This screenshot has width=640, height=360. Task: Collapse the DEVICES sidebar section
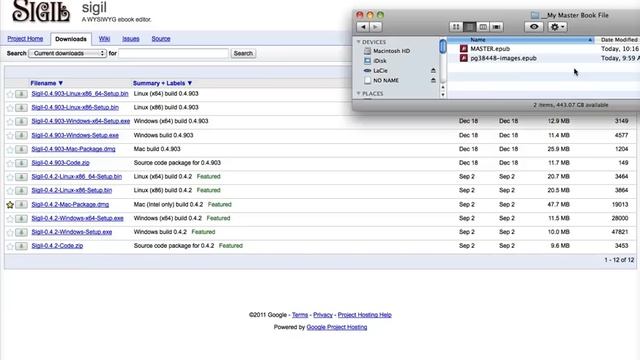coord(359,42)
